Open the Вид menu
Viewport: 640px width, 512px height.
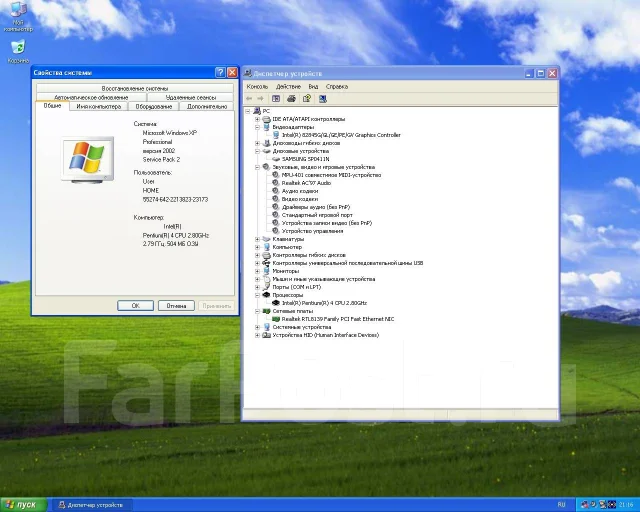click(313, 87)
